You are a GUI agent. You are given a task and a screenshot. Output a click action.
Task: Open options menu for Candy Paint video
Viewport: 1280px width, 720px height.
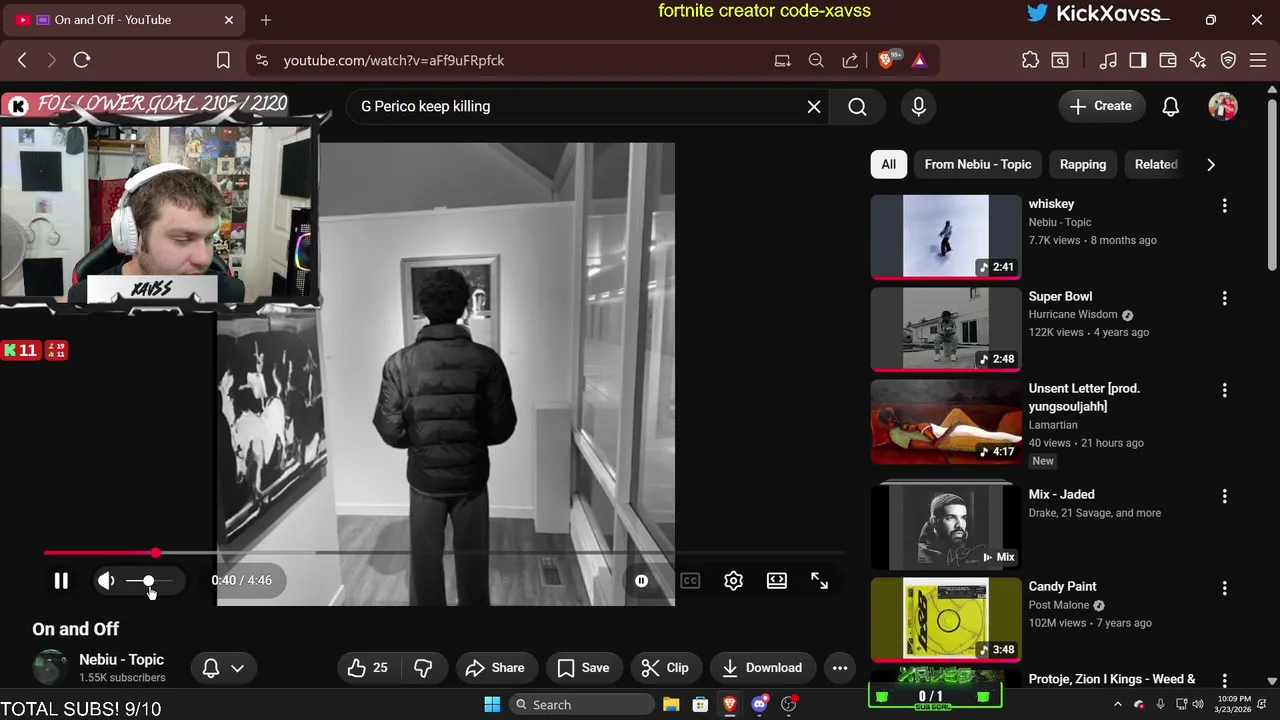[x=1224, y=588]
